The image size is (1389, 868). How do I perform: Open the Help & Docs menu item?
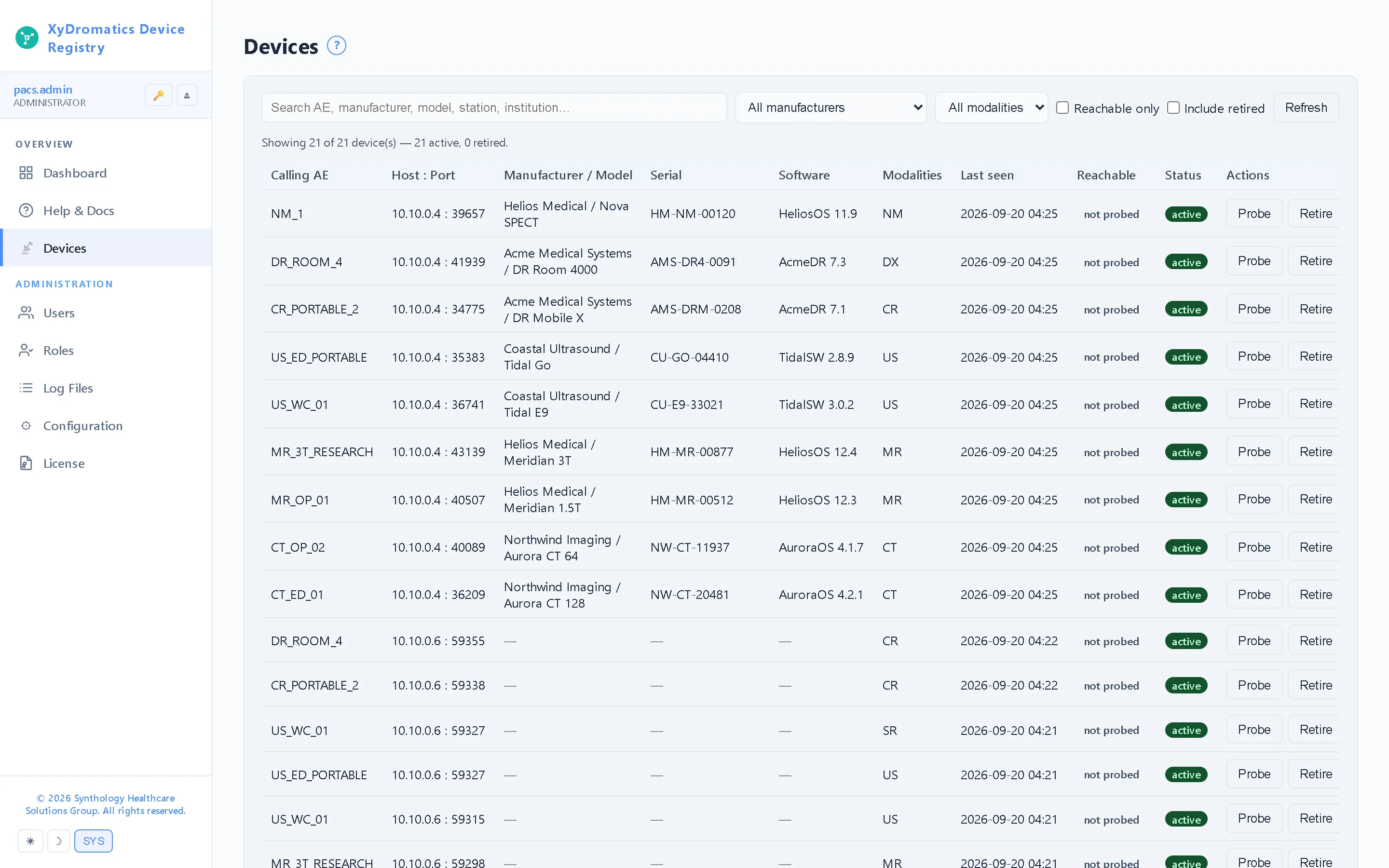point(106,211)
